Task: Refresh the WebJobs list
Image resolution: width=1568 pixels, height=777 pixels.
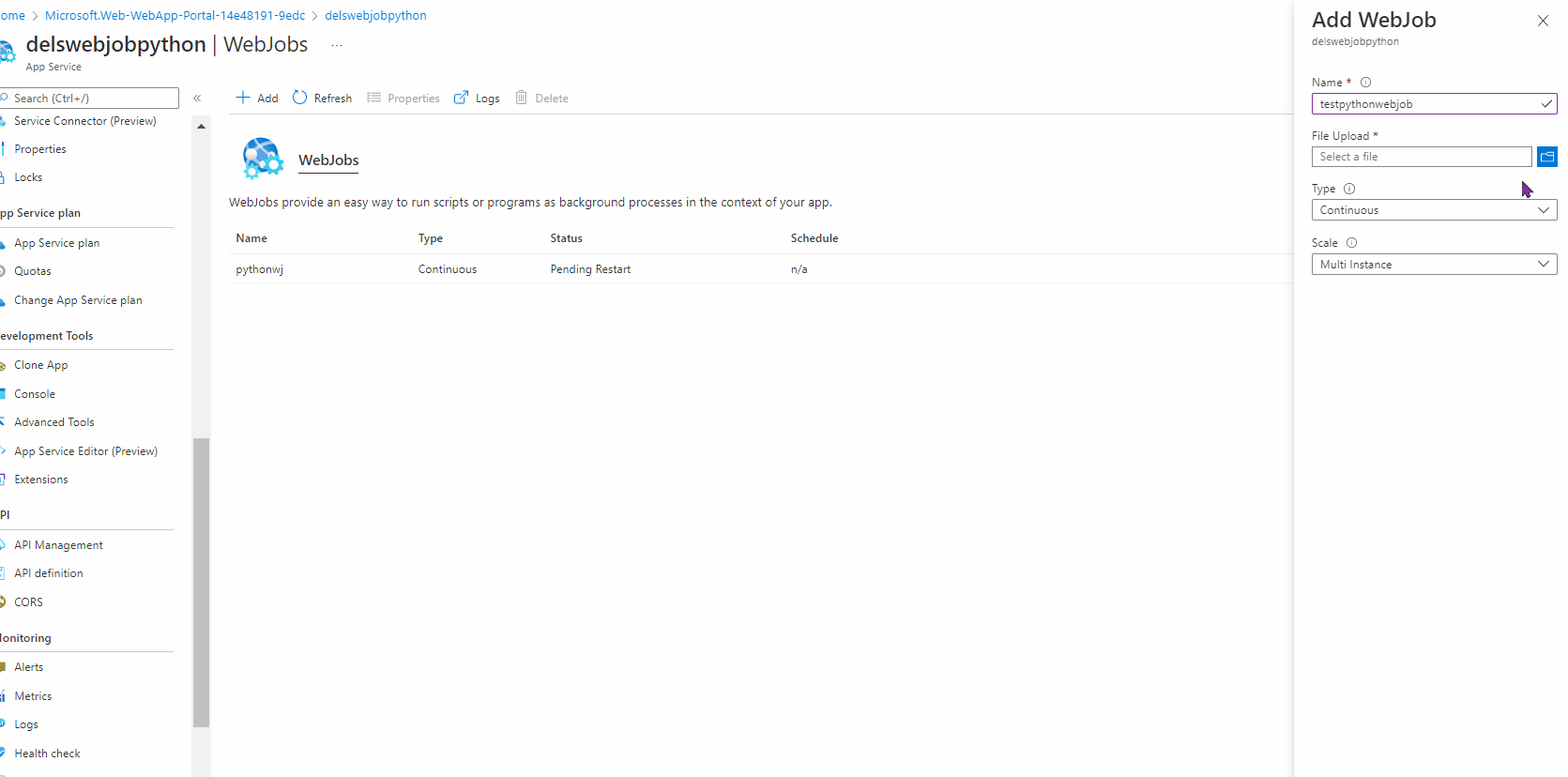Action: [322, 98]
